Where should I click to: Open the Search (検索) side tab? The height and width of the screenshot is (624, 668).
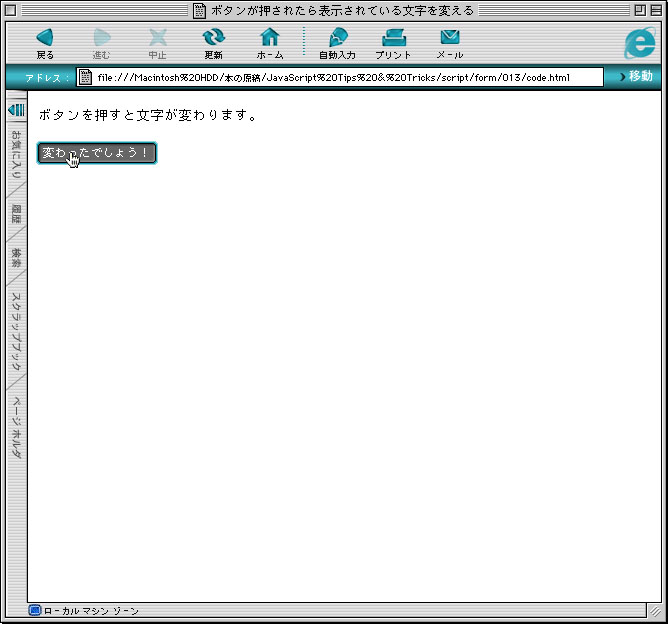(16, 258)
